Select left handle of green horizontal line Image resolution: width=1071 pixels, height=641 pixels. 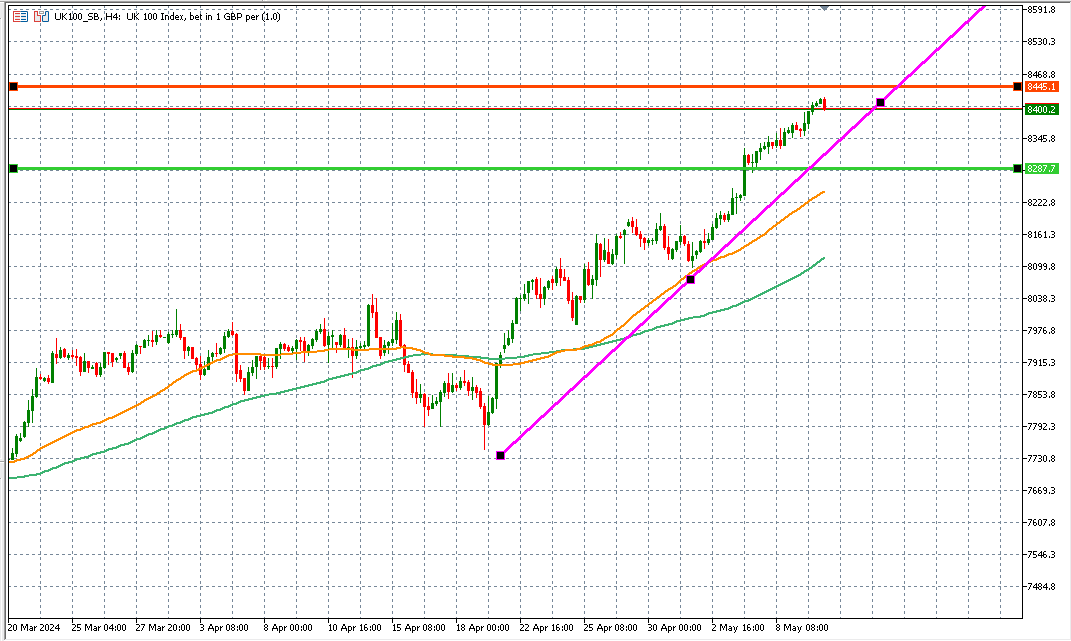point(13,168)
